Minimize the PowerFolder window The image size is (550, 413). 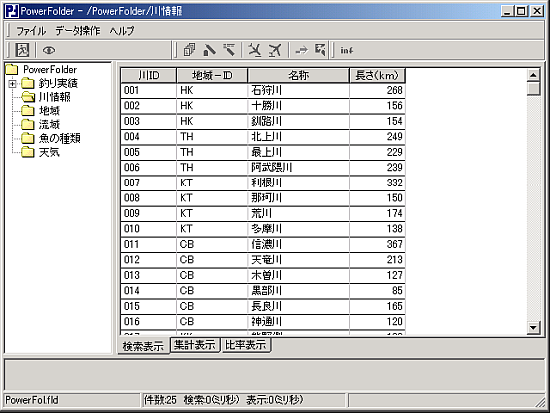tap(508, 11)
